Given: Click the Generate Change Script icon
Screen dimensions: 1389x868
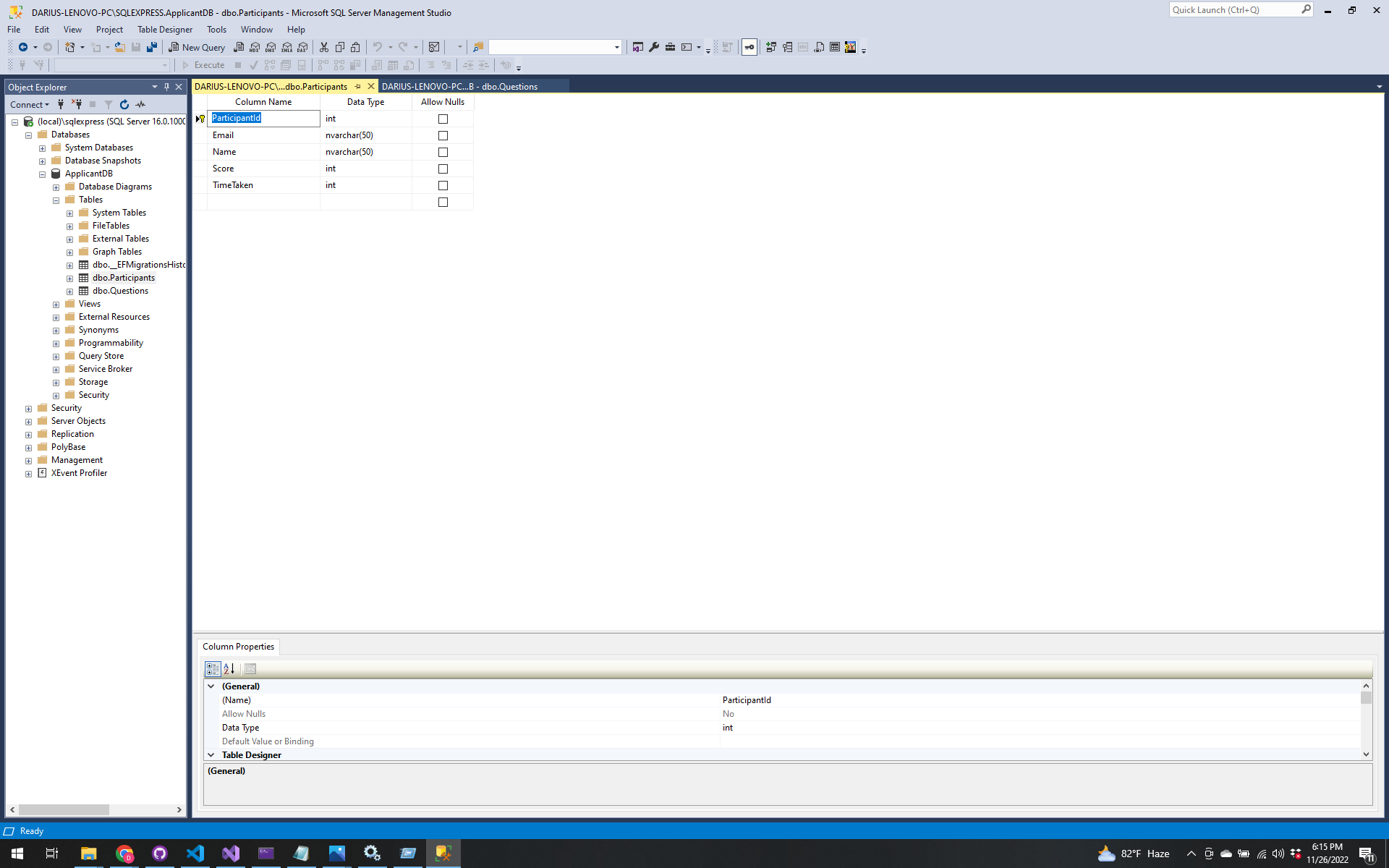Looking at the screenshot, I should (x=727, y=47).
